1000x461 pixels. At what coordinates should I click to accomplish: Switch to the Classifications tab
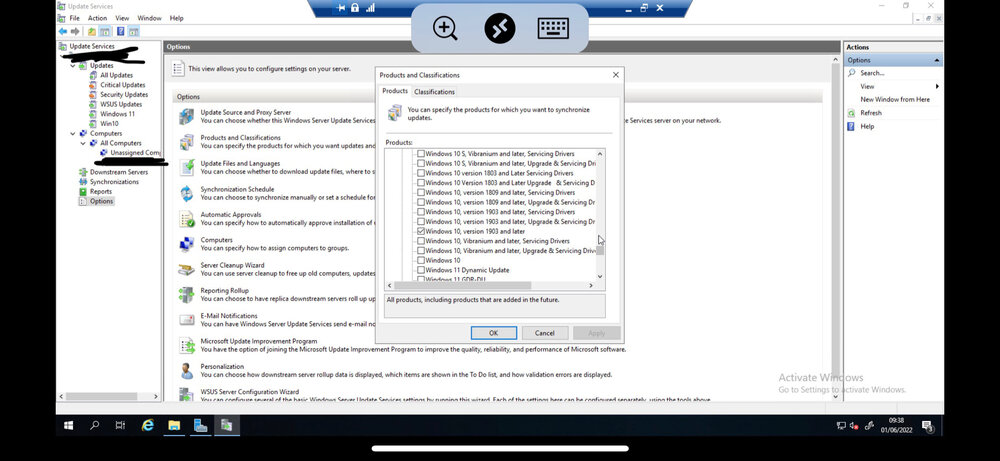pyautogui.click(x=434, y=92)
